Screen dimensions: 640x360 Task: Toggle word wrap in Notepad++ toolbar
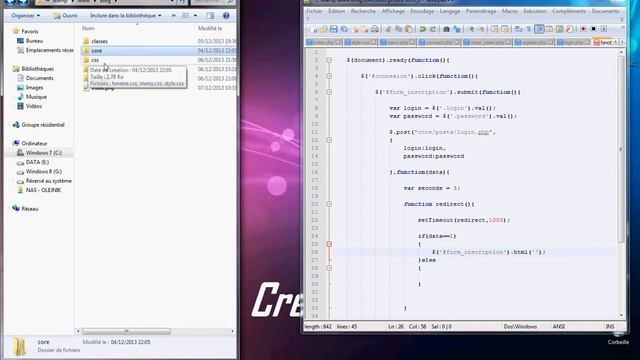pos(518,29)
